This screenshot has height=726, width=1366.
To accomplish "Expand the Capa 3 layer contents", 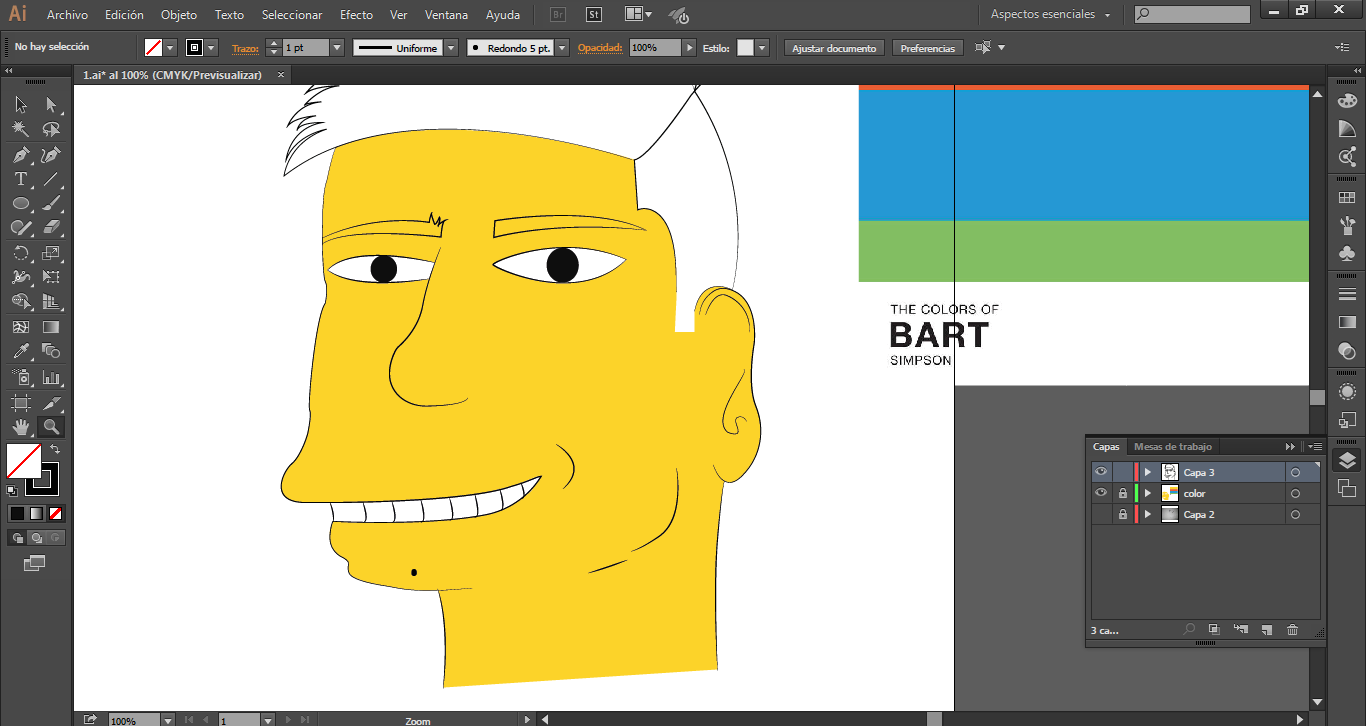I will (x=1148, y=472).
